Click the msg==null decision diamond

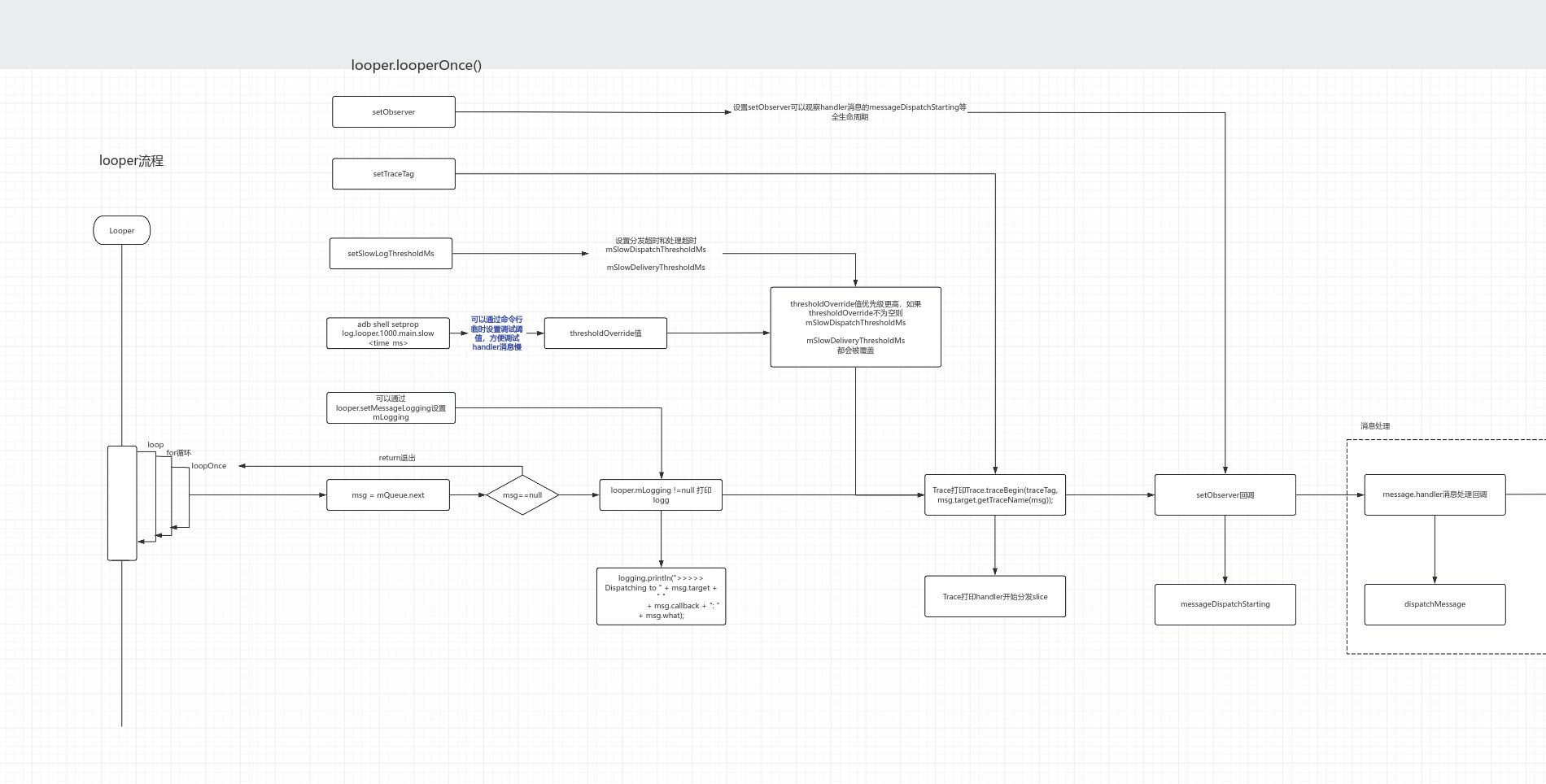[x=522, y=495]
